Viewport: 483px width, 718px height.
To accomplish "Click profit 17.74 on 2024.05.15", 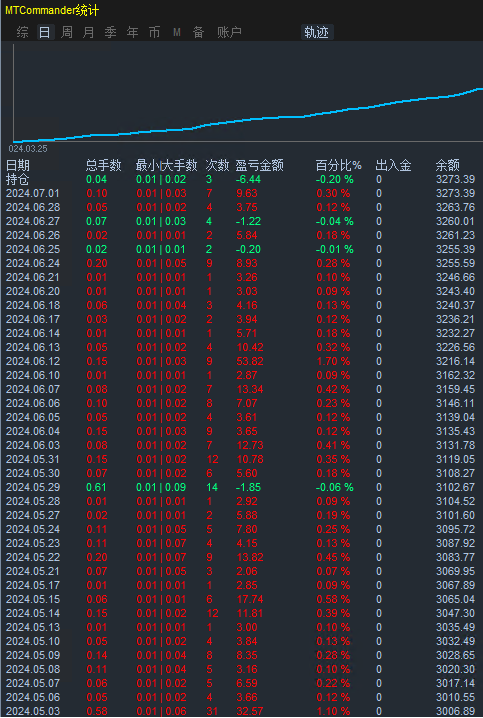I will click(x=250, y=599).
